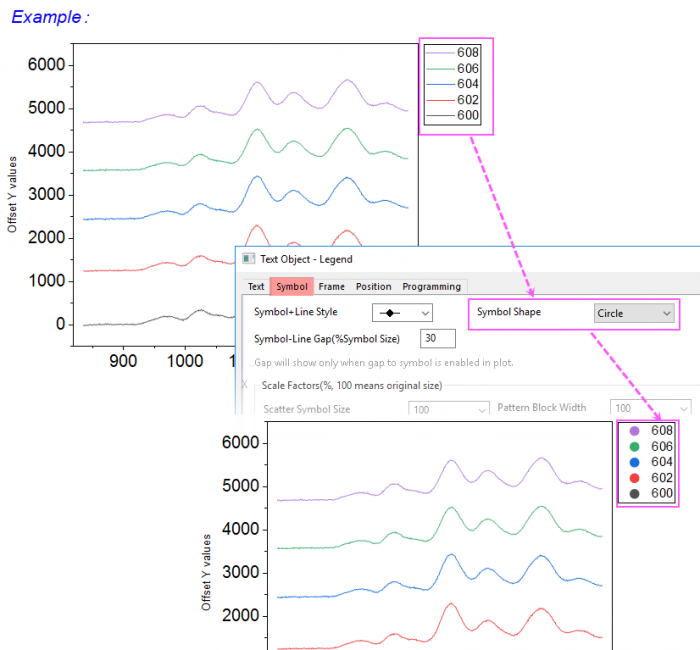Switch to the Text tab
This screenshot has height=650, width=700.
[256, 287]
